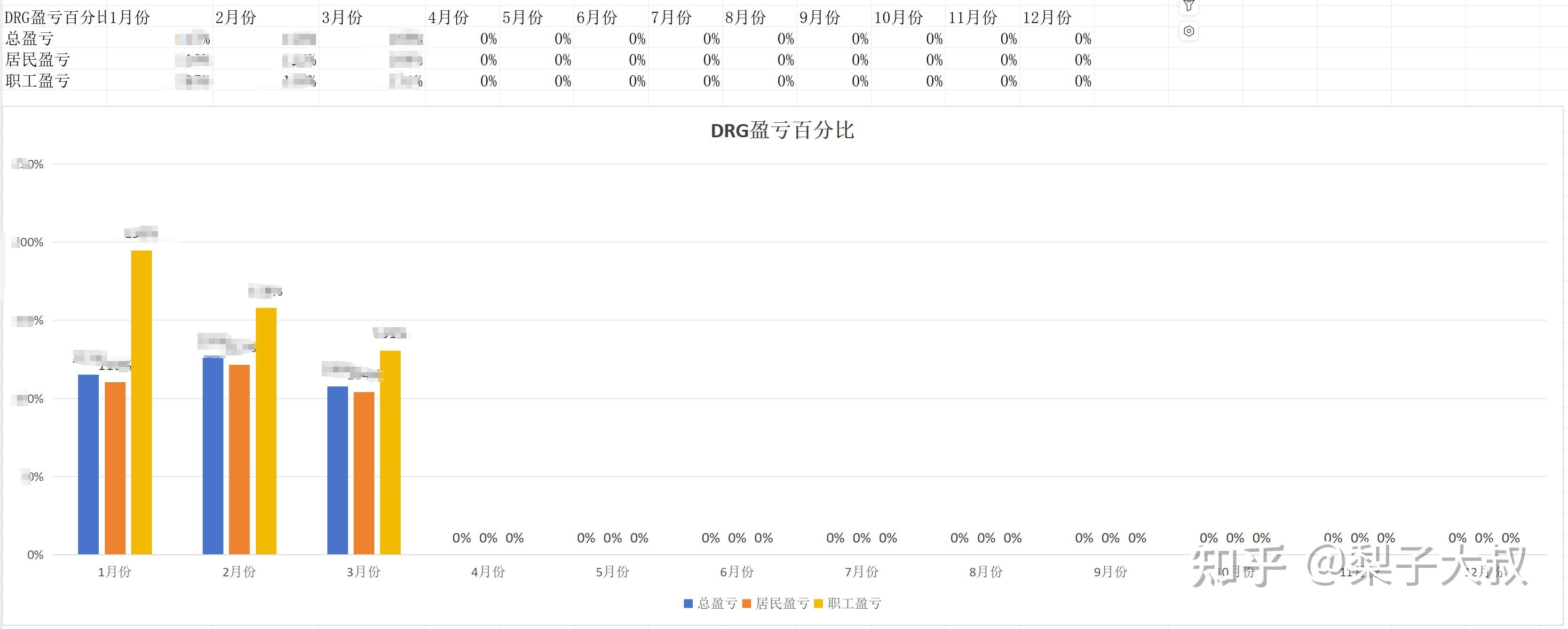Viewport: 1568px width, 629px height.
Task: Open the hexagon chart settings icon
Action: (1188, 31)
